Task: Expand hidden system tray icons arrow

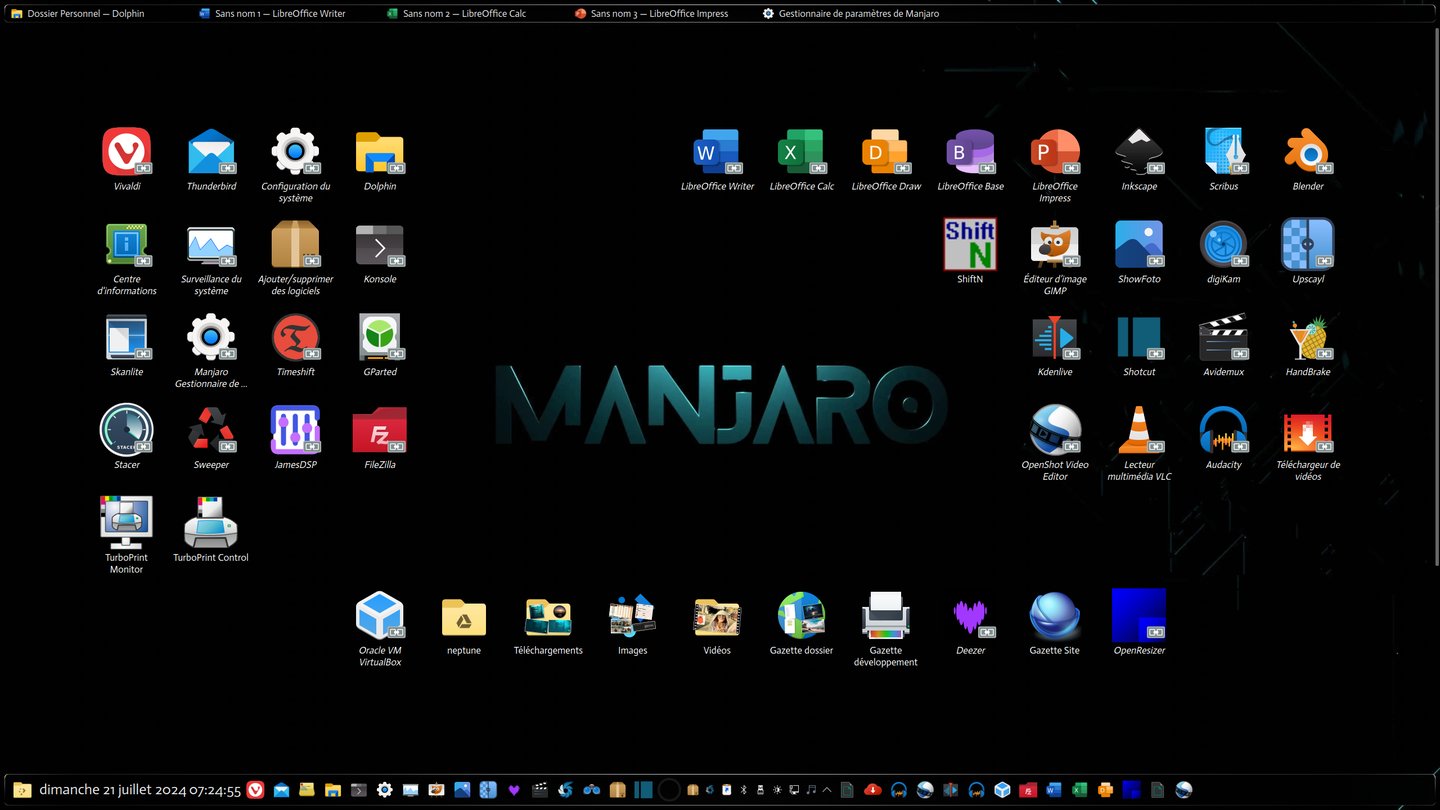Action: 827,790
